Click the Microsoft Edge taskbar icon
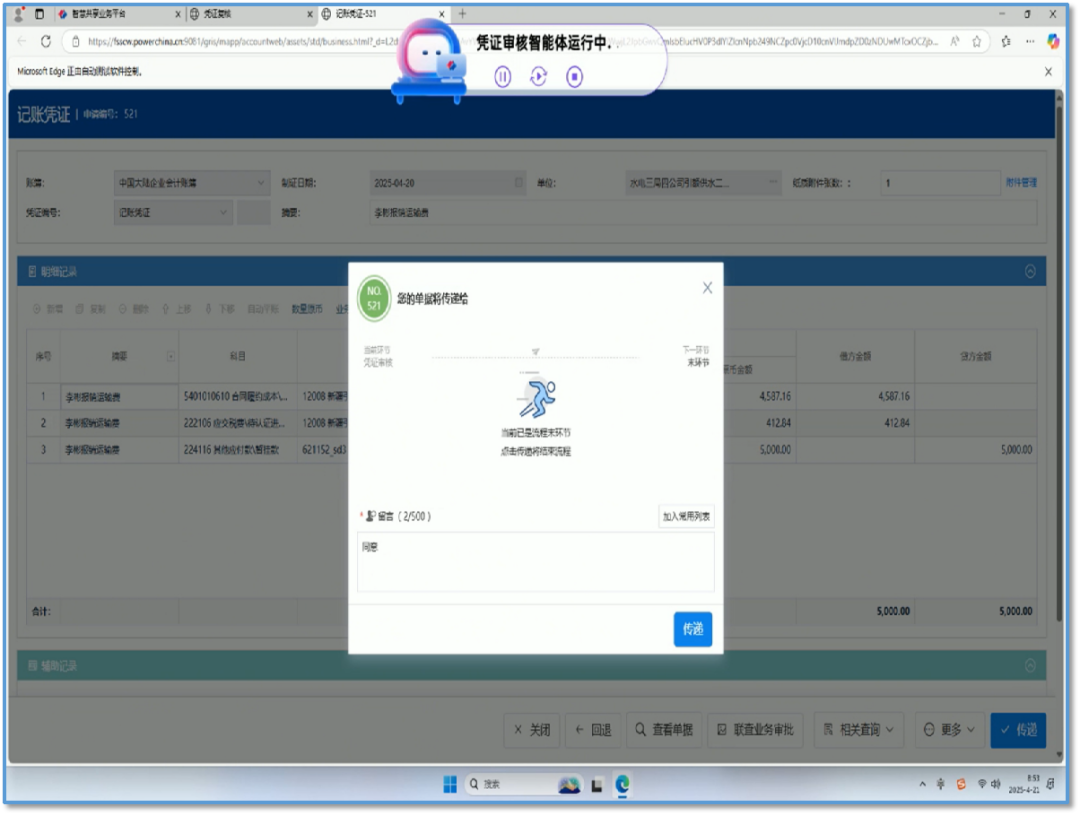 click(622, 785)
